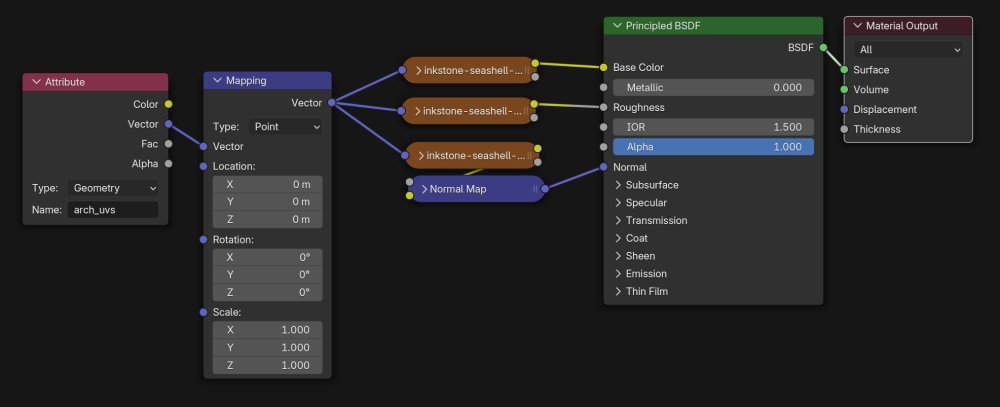Click the Name field containing arch_uvs

click(113, 210)
